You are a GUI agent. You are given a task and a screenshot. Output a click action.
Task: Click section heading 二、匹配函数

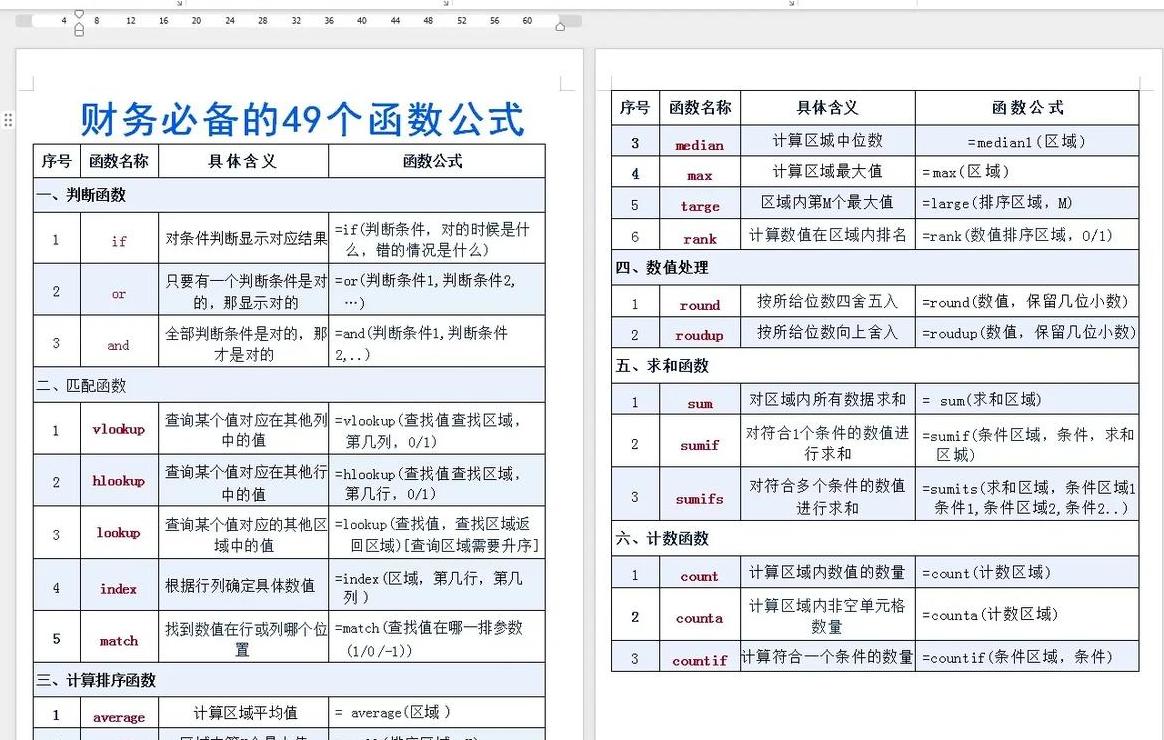pyautogui.click(x=82, y=385)
